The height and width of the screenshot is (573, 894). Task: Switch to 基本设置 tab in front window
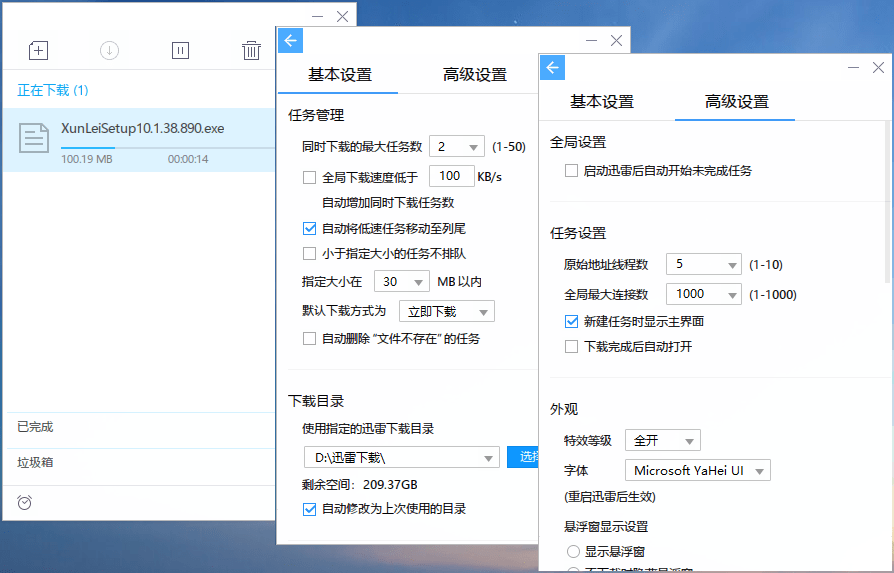pyautogui.click(x=602, y=102)
